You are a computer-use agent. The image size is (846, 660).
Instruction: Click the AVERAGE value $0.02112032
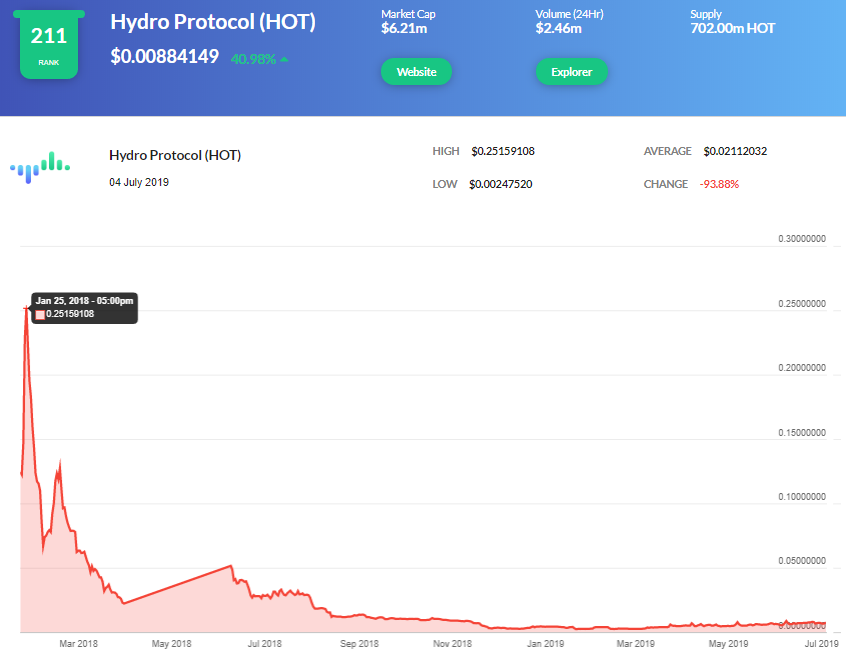[x=735, y=152]
